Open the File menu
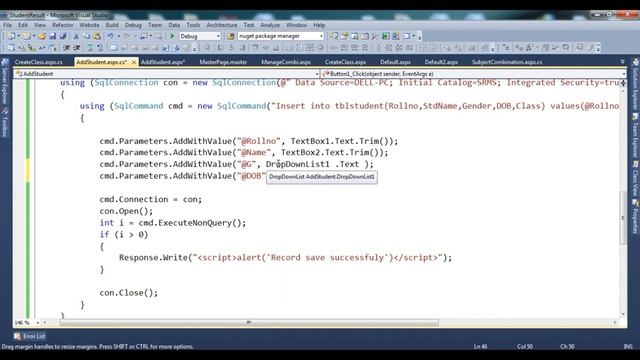Screen dimensions: 640x360 pos(7,25)
